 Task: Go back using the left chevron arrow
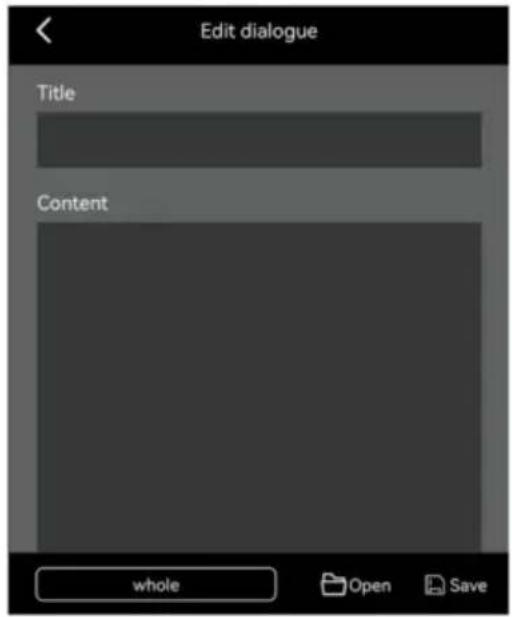click(x=44, y=30)
